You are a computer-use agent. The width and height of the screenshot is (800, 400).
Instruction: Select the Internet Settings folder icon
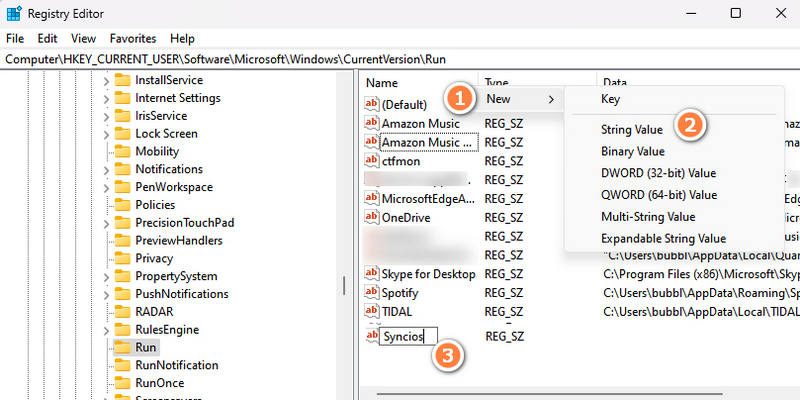tap(122, 98)
